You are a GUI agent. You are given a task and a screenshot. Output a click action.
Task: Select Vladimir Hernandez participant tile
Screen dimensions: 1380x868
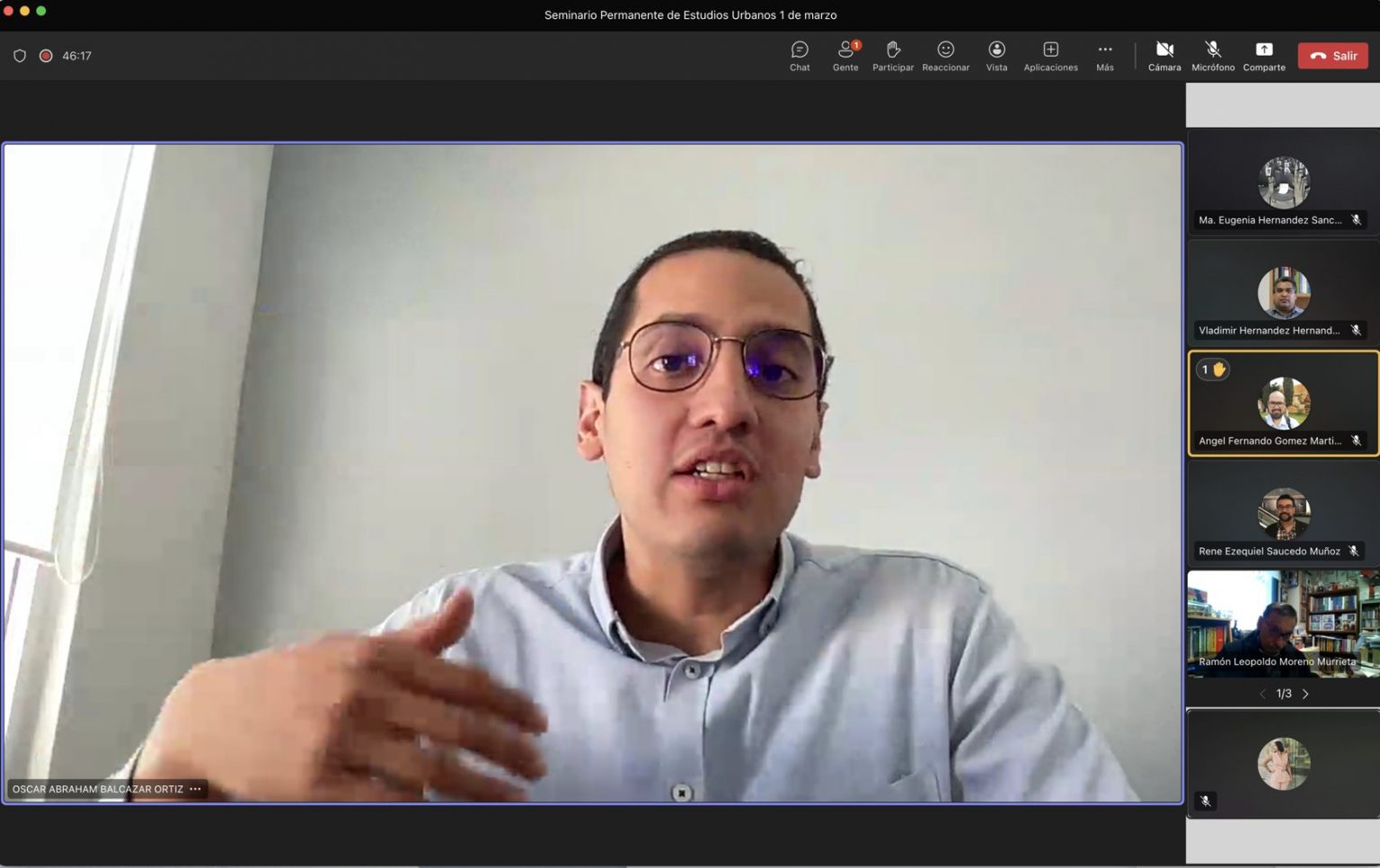(1283, 294)
